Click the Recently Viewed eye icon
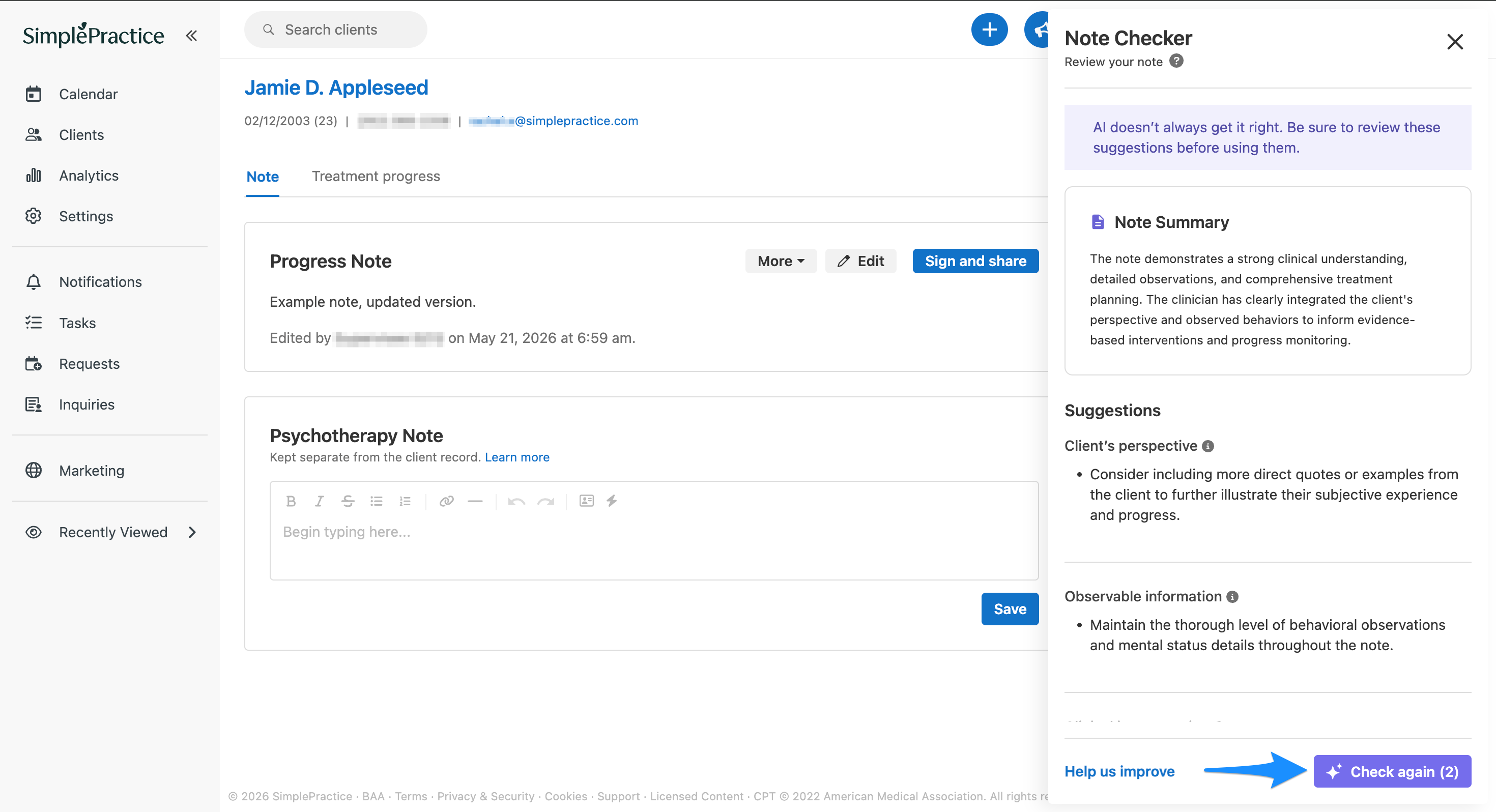The width and height of the screenshot is (1496, 812). [34, 532]
